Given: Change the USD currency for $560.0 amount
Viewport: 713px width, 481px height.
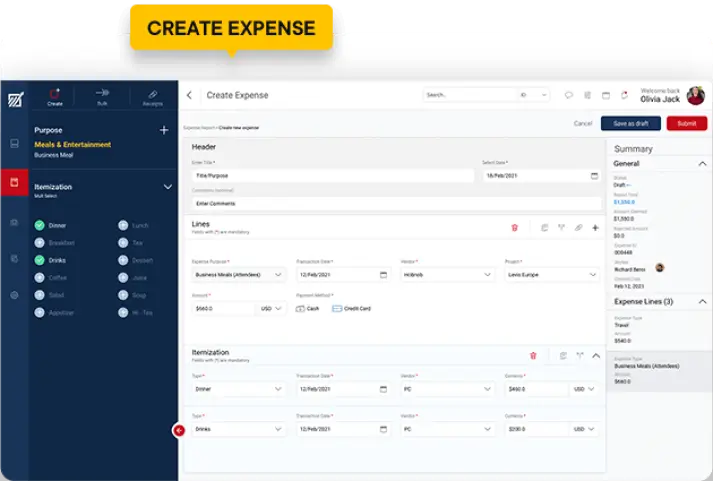Looking at the screenshot, I should (x=271, y=308).
